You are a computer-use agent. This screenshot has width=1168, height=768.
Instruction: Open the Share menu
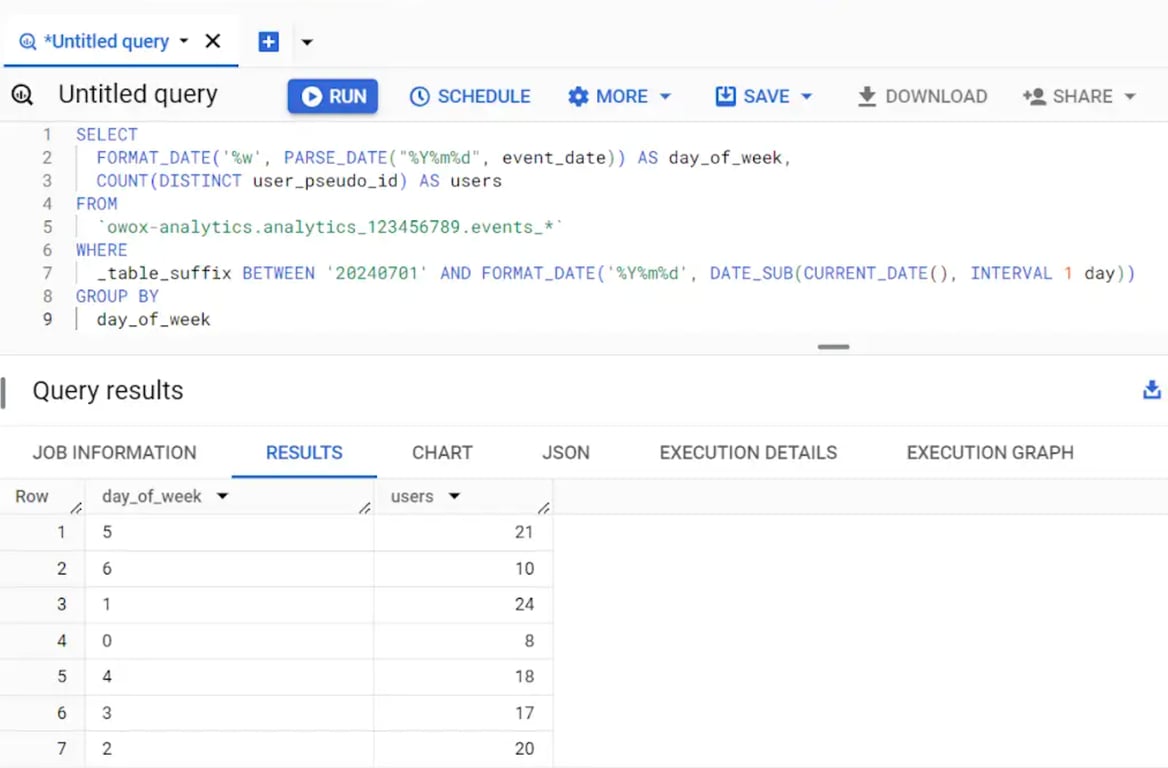[x=1079, y=96]
